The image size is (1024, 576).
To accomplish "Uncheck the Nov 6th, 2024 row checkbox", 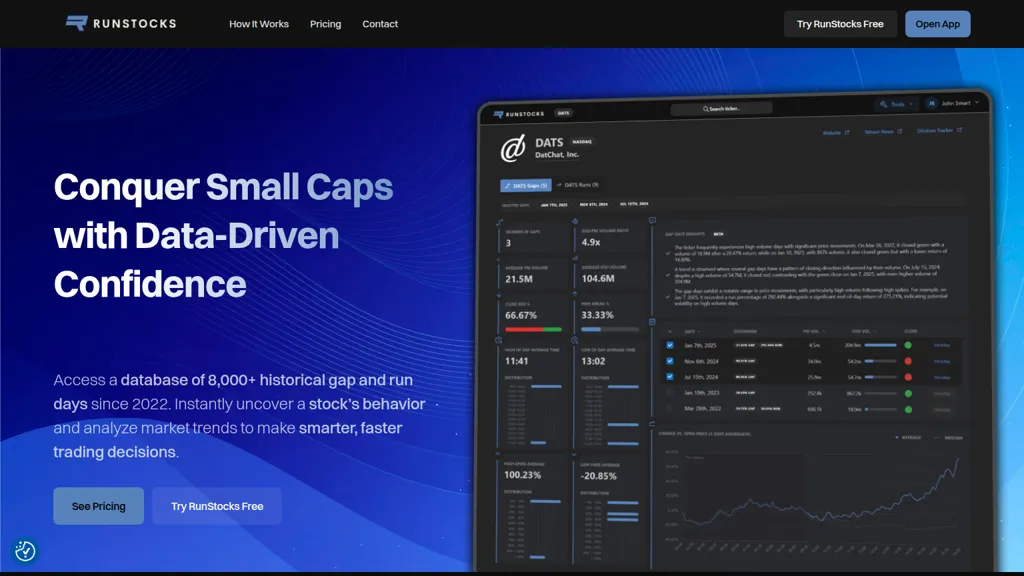I will click(670, 361).
